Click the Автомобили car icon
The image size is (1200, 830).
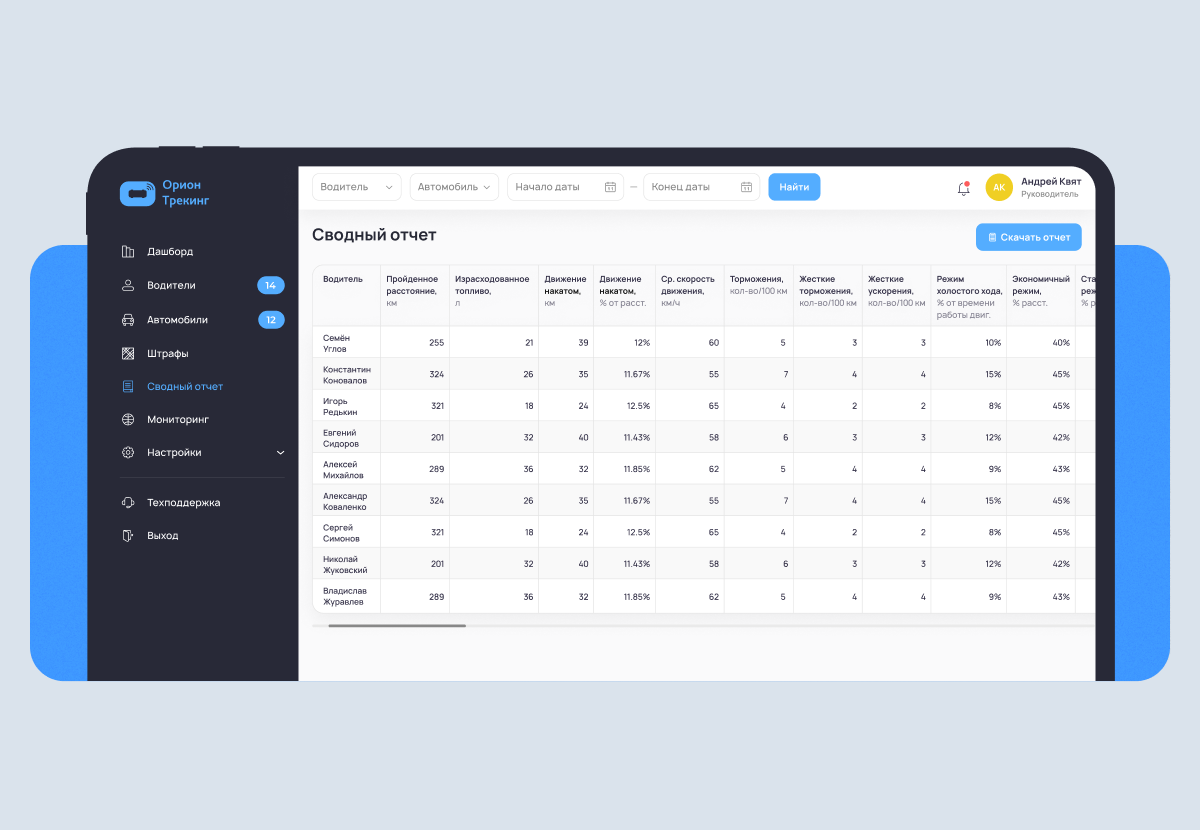click(128, 320)
